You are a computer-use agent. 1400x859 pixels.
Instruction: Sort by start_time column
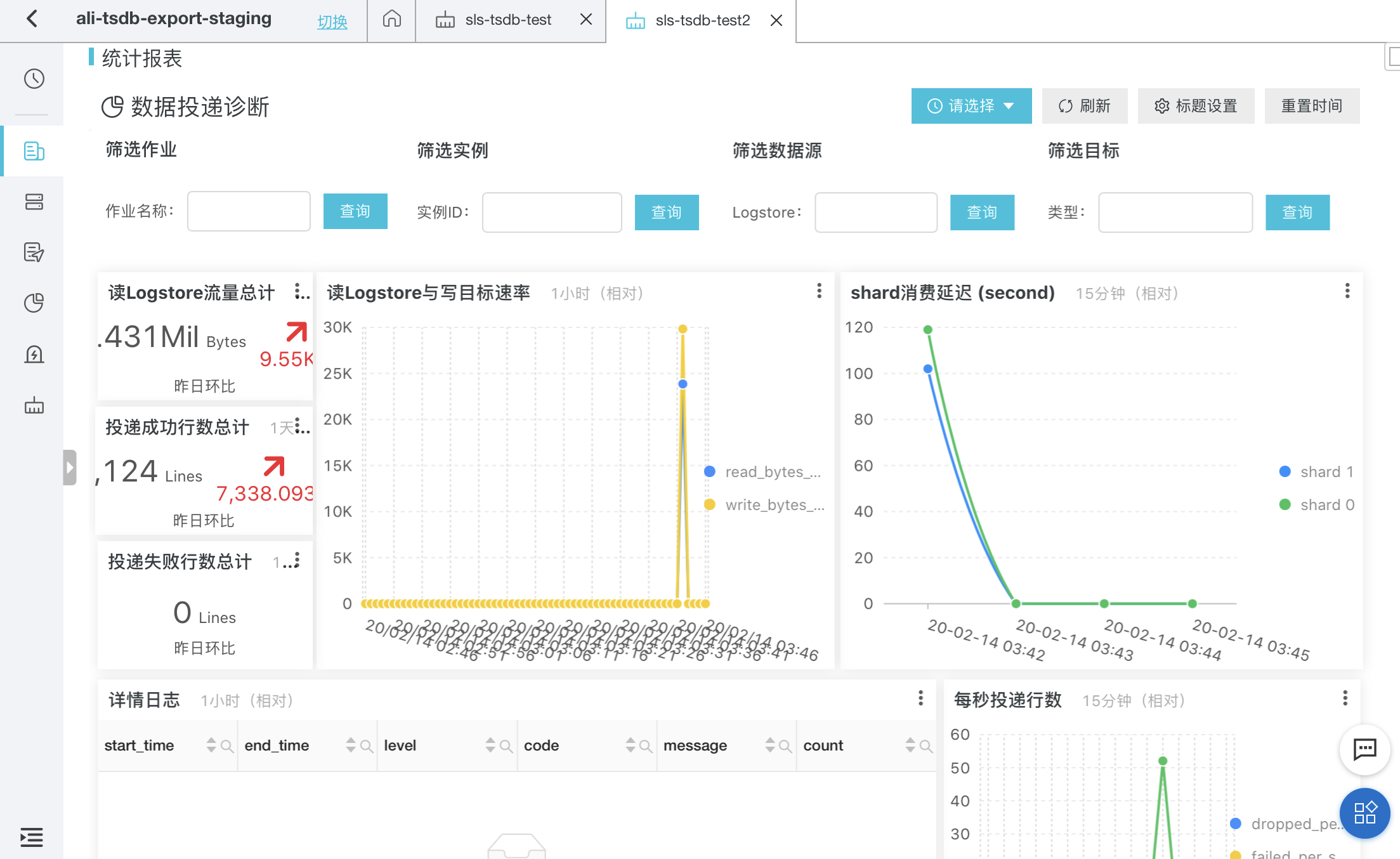coord(211,745)
